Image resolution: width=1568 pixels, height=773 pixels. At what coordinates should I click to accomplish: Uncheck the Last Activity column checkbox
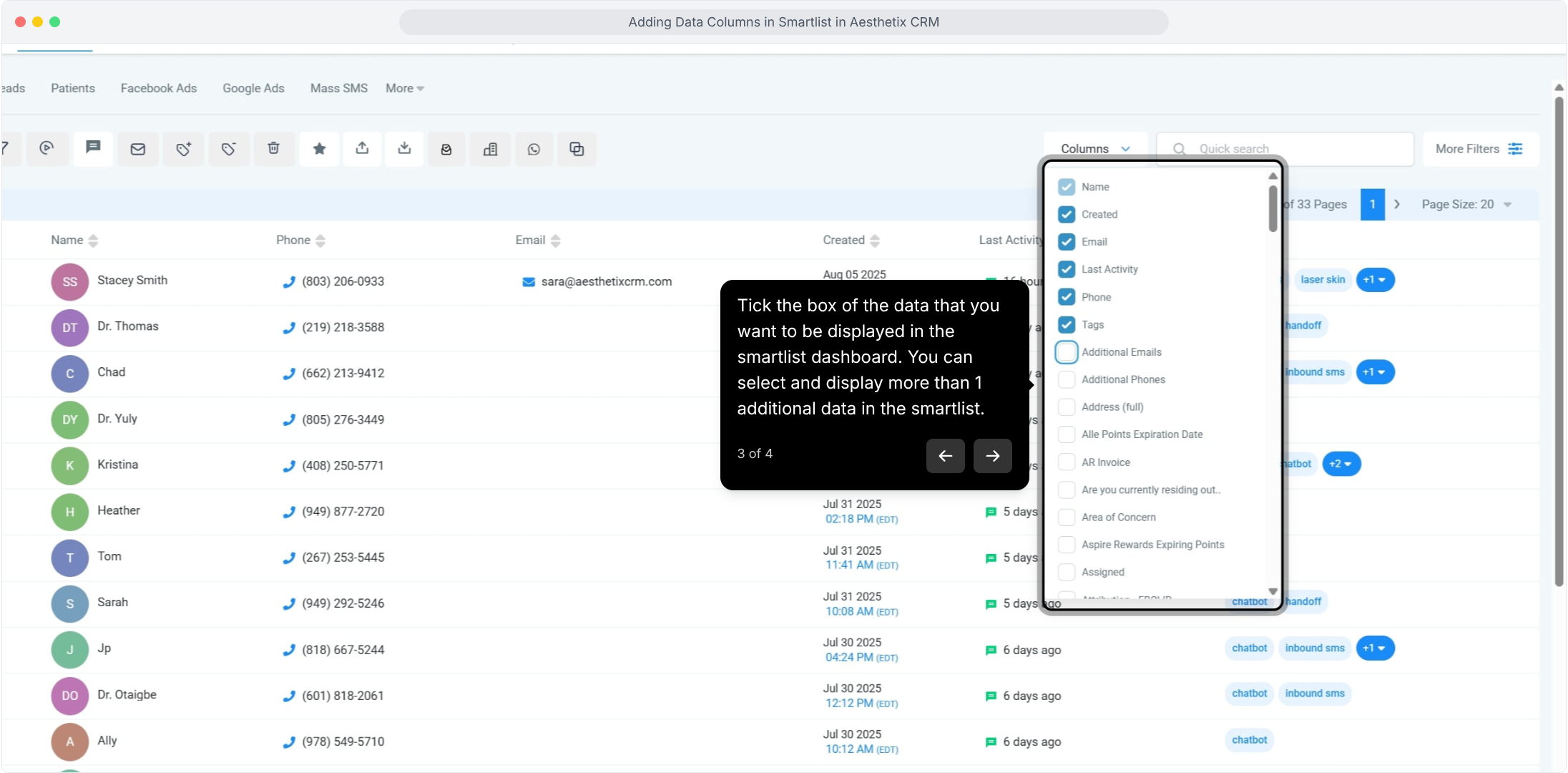pos(1067,269)
